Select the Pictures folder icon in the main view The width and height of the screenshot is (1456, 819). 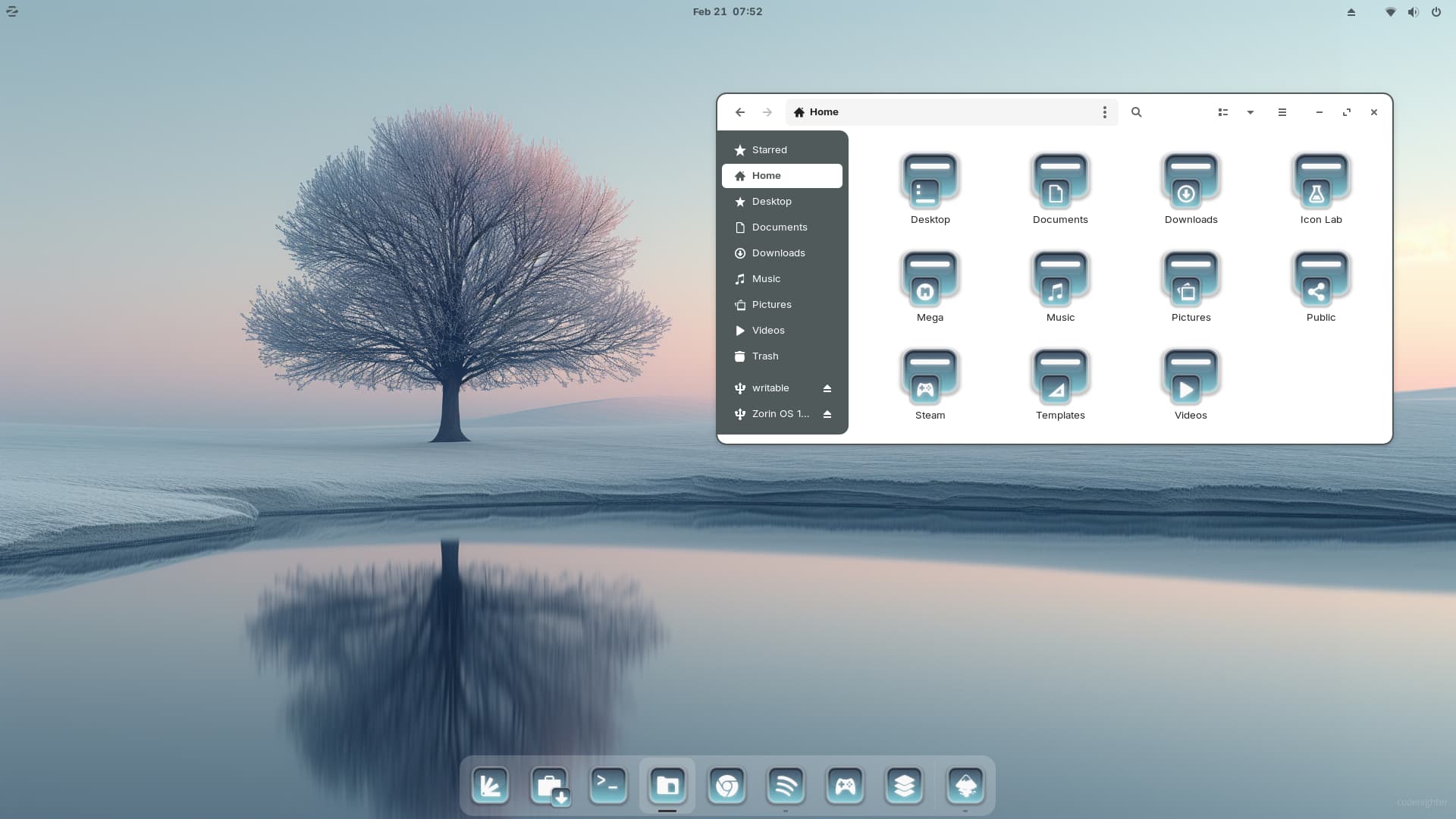point(1191,278)
